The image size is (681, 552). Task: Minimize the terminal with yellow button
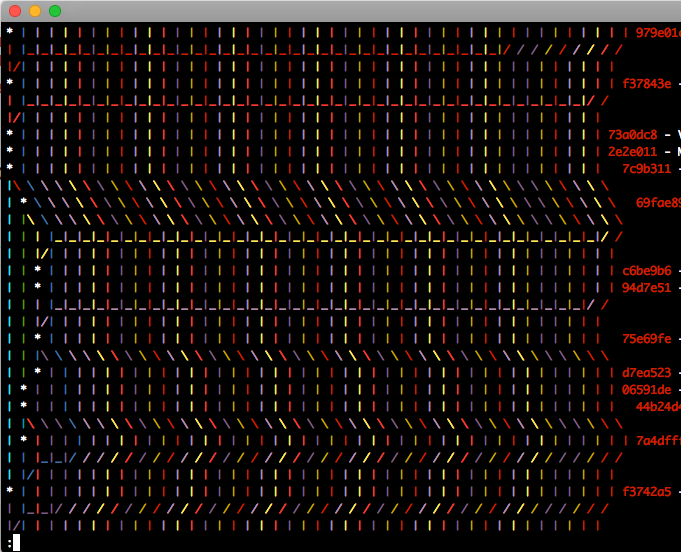tap(35, 11)
